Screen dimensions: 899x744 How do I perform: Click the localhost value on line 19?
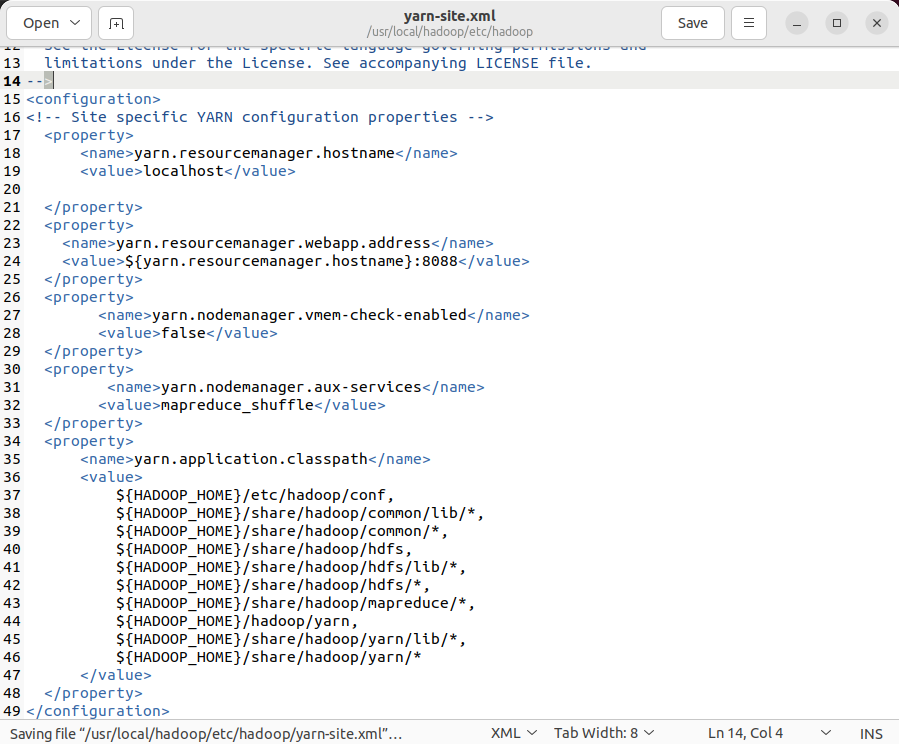coord(183,171)
